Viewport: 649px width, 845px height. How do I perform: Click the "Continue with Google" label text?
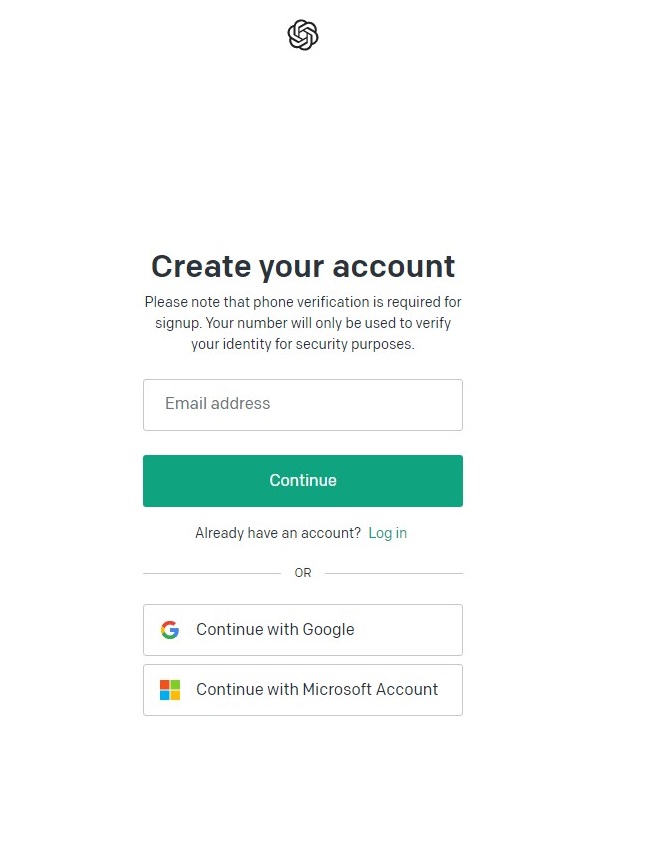(275, 630)
